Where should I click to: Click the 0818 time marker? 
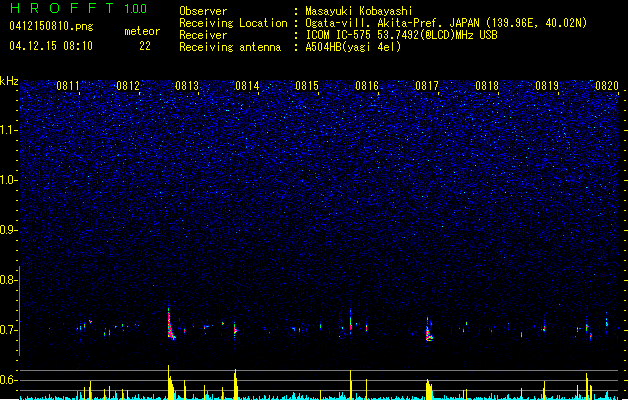pos(487,86)
